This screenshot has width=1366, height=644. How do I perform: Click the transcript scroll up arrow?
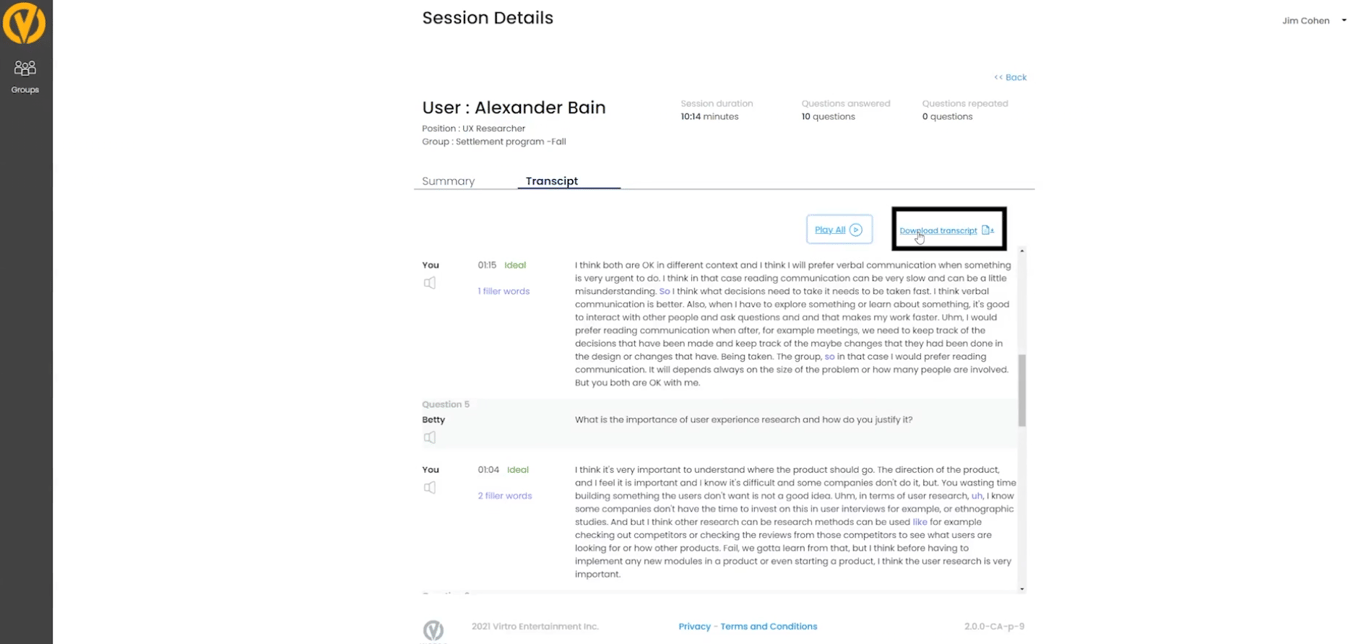click(1021, 251)
